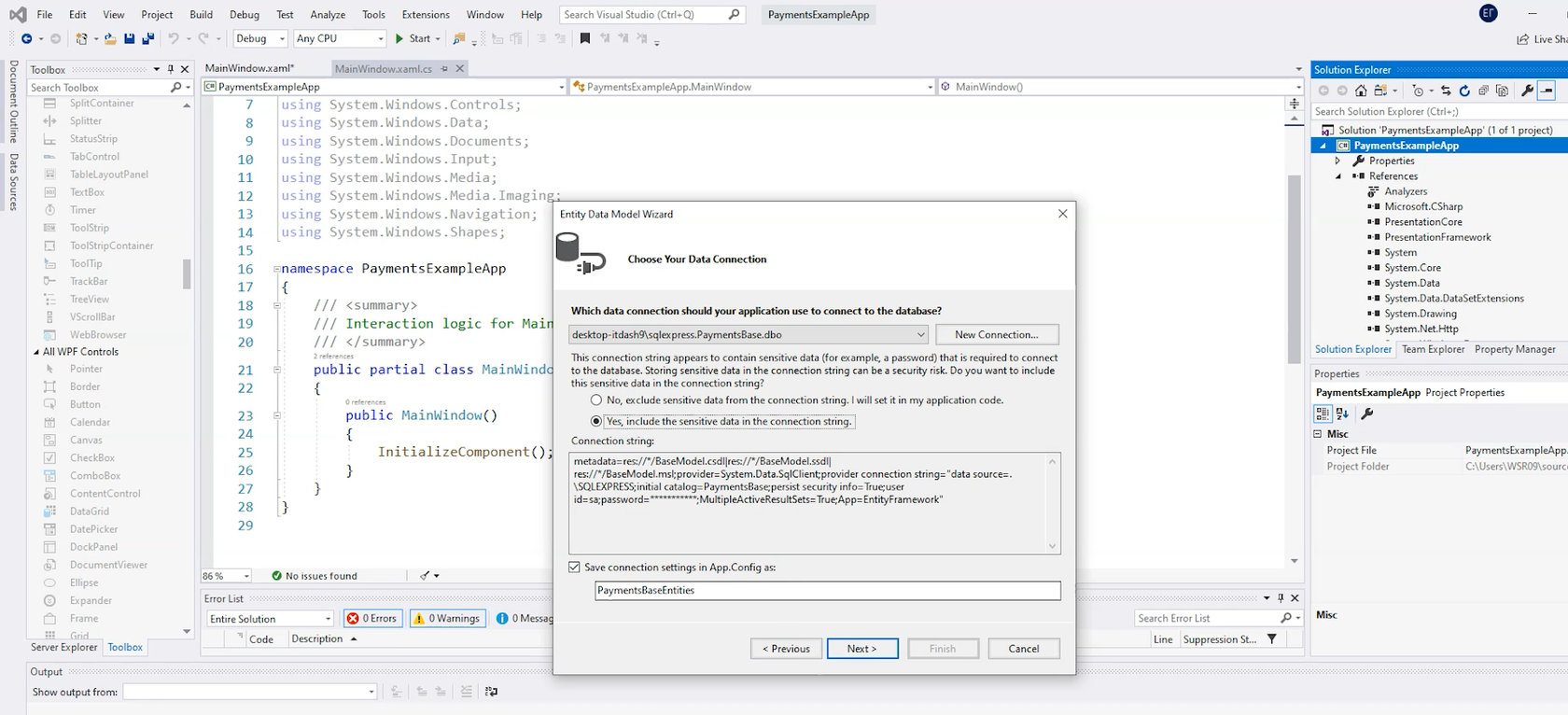This screenshot has height=715, width=1568.
Task: Click Properties wrench icon in Solution Explorer toolbar
Action: (1527, 91)
